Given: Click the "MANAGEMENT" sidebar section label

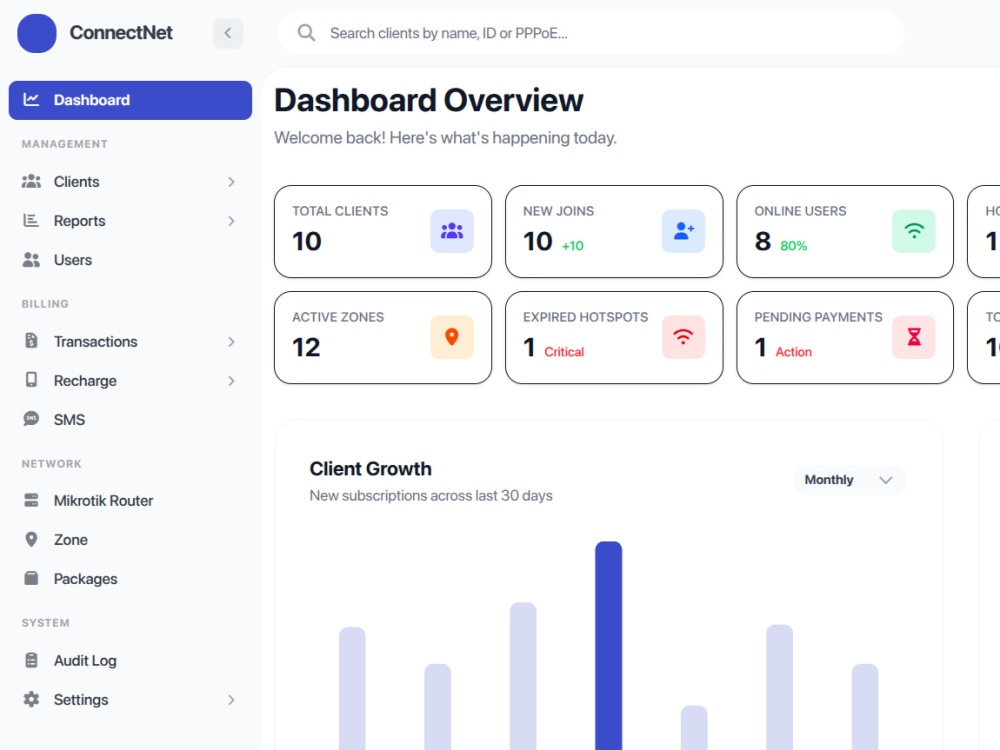Looking at the screenshot, I should point(64,144).
